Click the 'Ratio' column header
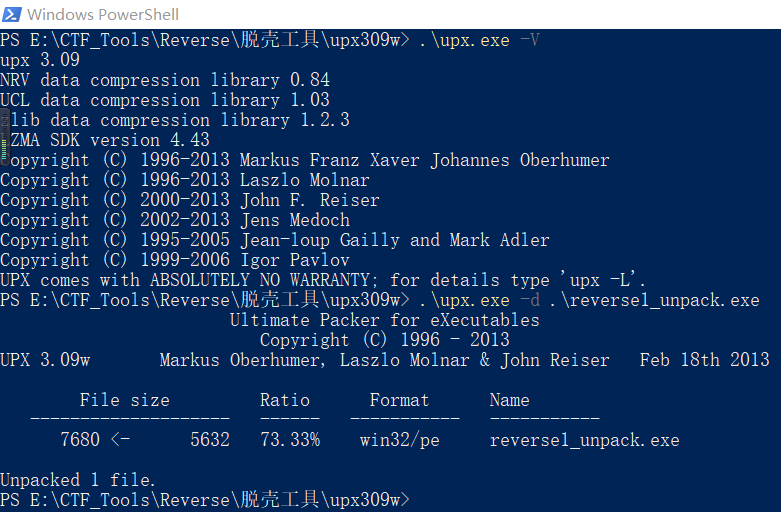781x512 pixels. (285, 400)
